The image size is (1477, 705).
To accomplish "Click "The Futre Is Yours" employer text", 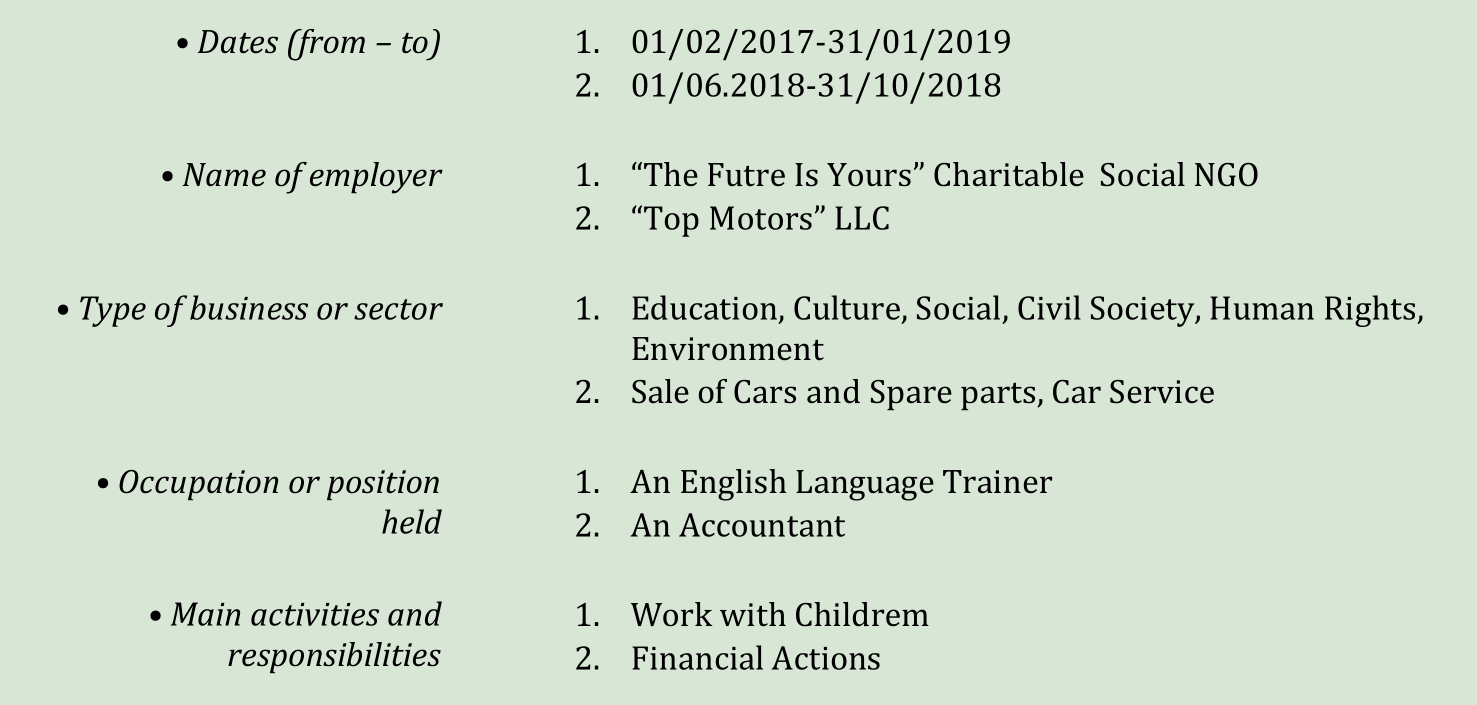I will point(778,176).
